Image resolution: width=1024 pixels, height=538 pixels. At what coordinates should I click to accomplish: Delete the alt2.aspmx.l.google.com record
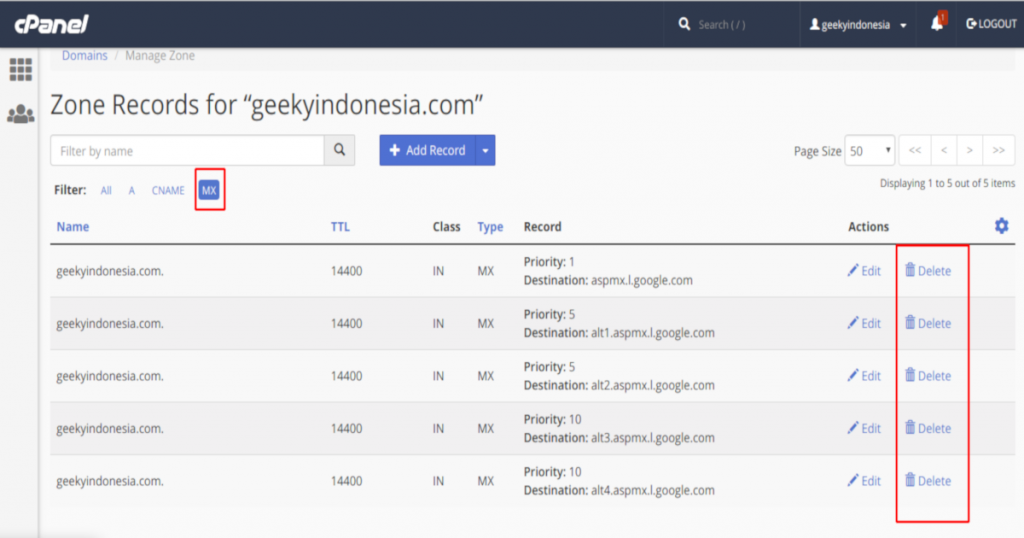928,375
